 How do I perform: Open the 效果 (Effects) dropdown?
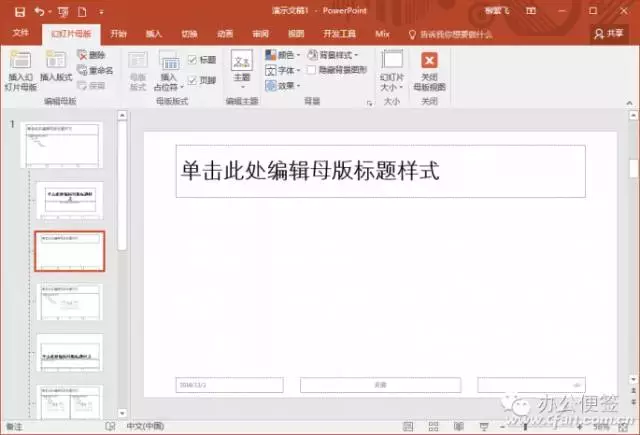(282, 86)
